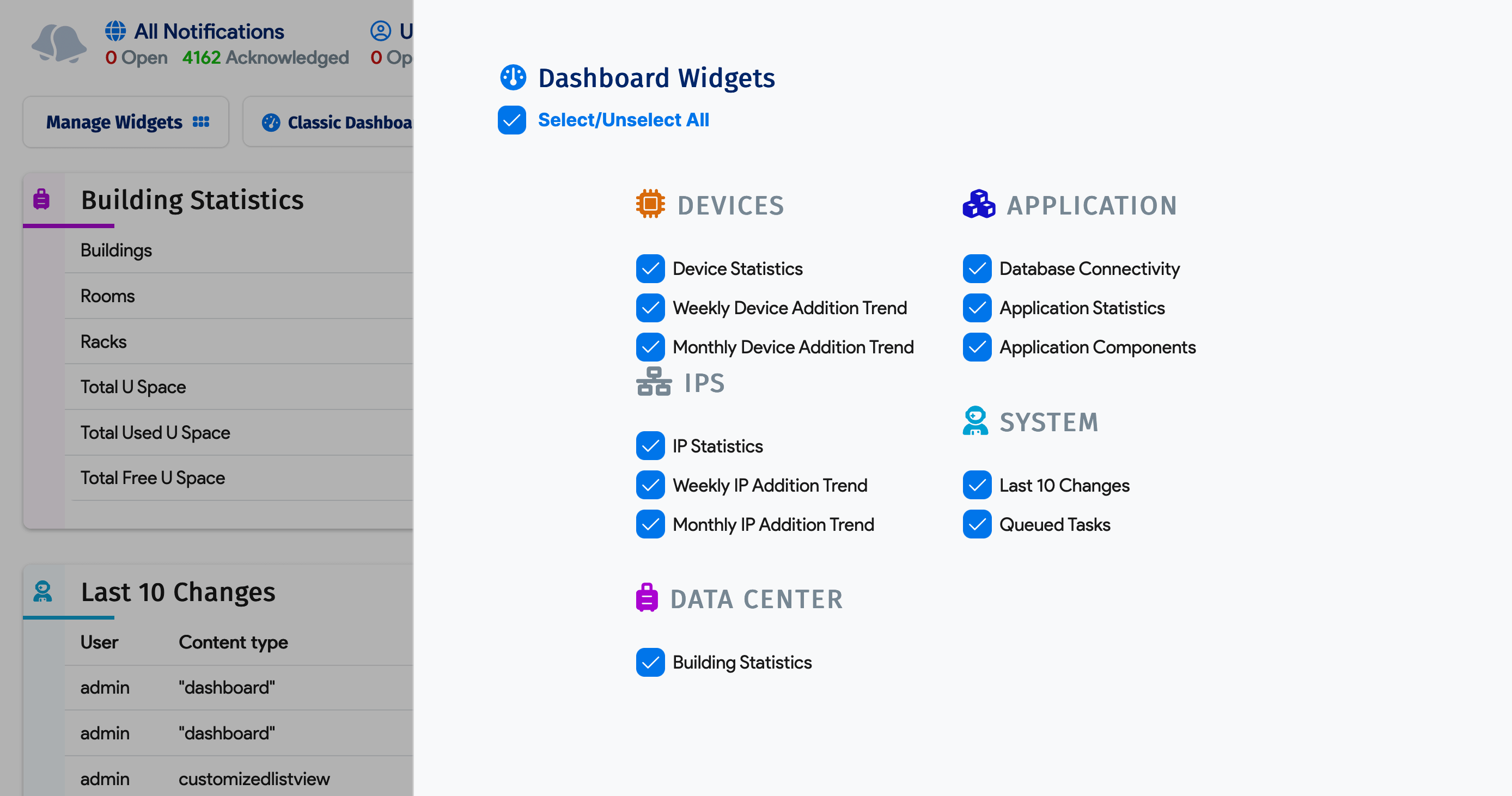Viewport: 1512px width, 796px height.
Task: Select the Content type column header
Action: click(233, 642)
